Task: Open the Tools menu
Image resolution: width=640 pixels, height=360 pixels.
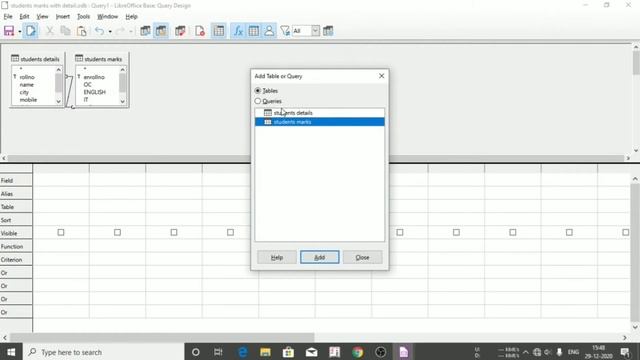Action: pos(83,17)
